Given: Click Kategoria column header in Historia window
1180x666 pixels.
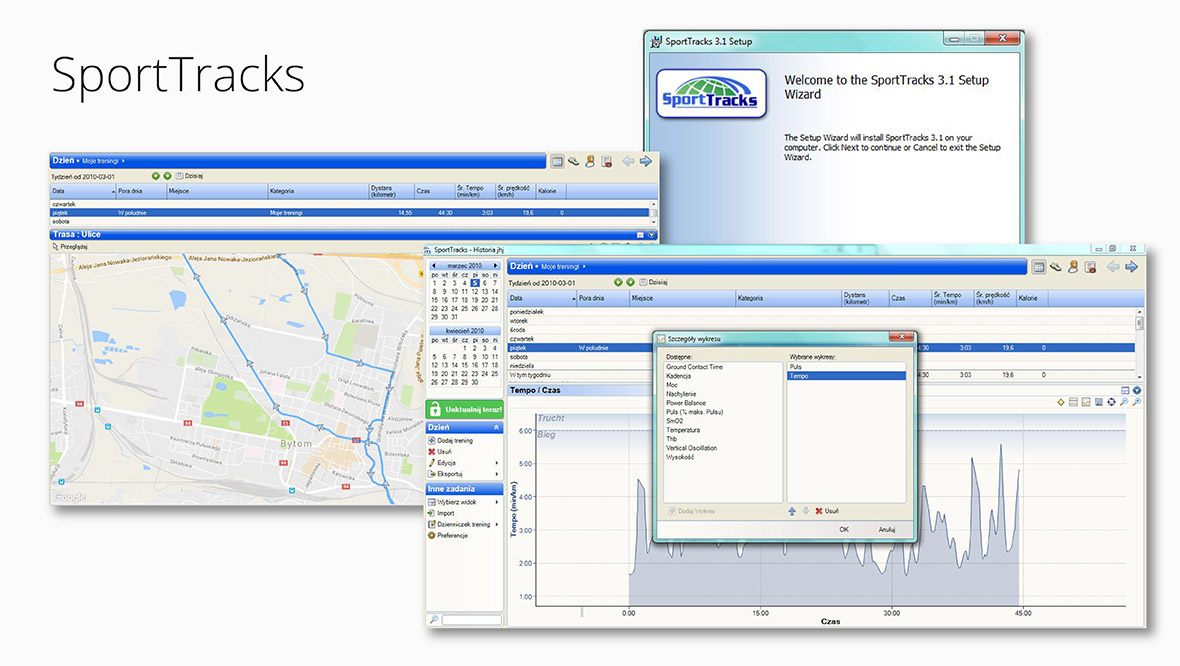Looking at the screenshot, I should (x=788, y=299).
